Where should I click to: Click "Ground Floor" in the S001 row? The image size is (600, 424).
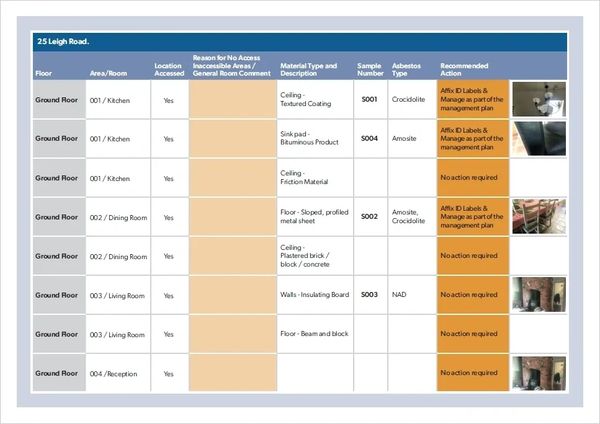[x=56, y=100]
